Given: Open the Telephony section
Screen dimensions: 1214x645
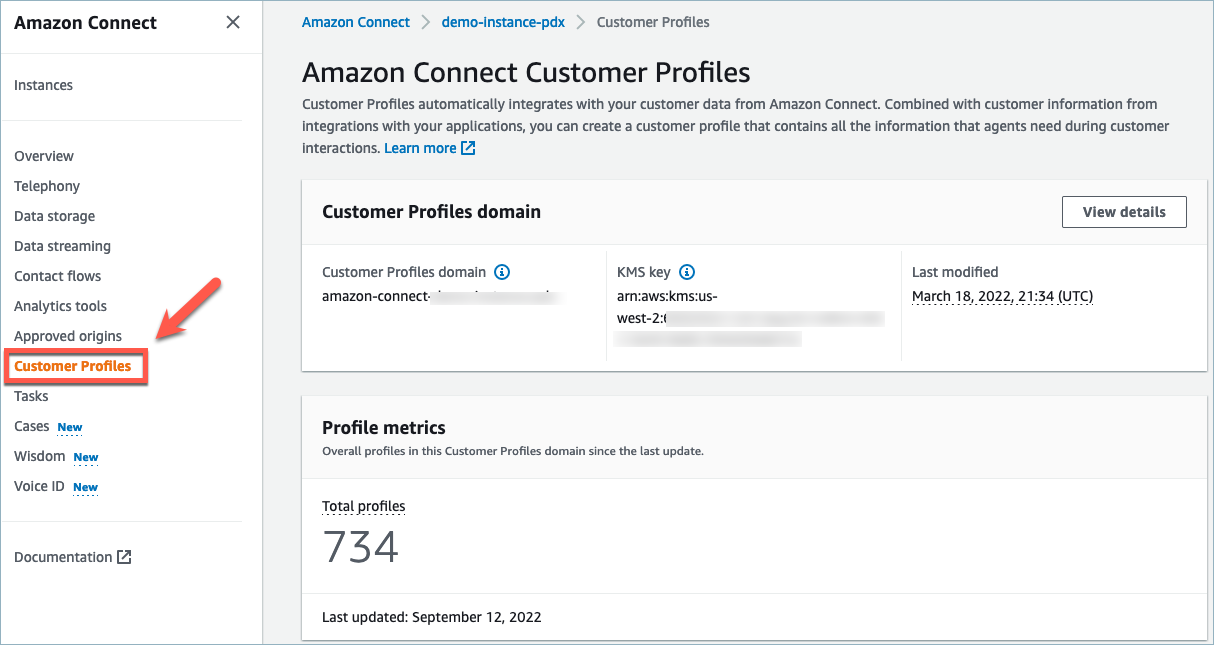Looking at the screenshot, I should tap(47, 186).
